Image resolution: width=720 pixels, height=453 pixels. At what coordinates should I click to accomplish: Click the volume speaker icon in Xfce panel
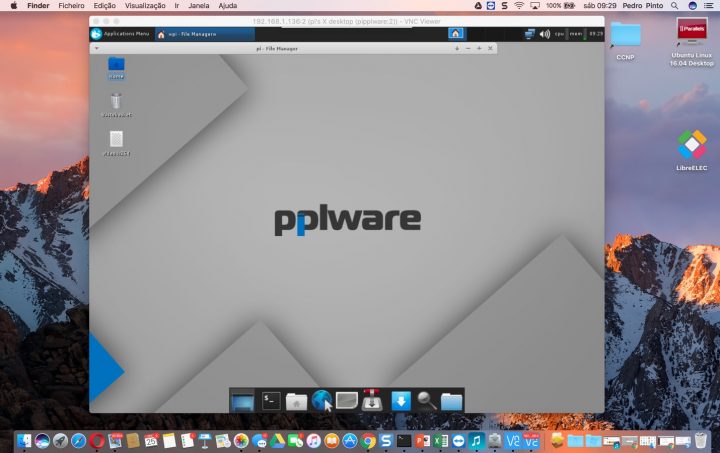[x=545, y=34]
